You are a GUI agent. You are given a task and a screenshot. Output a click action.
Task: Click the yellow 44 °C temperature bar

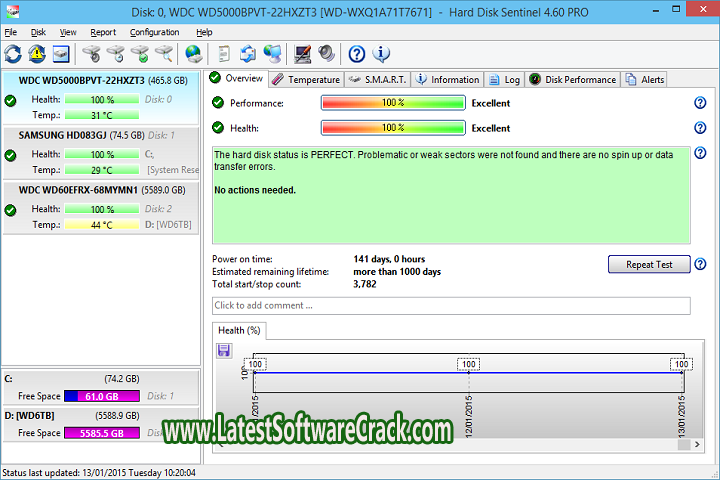tap(102, 225)
